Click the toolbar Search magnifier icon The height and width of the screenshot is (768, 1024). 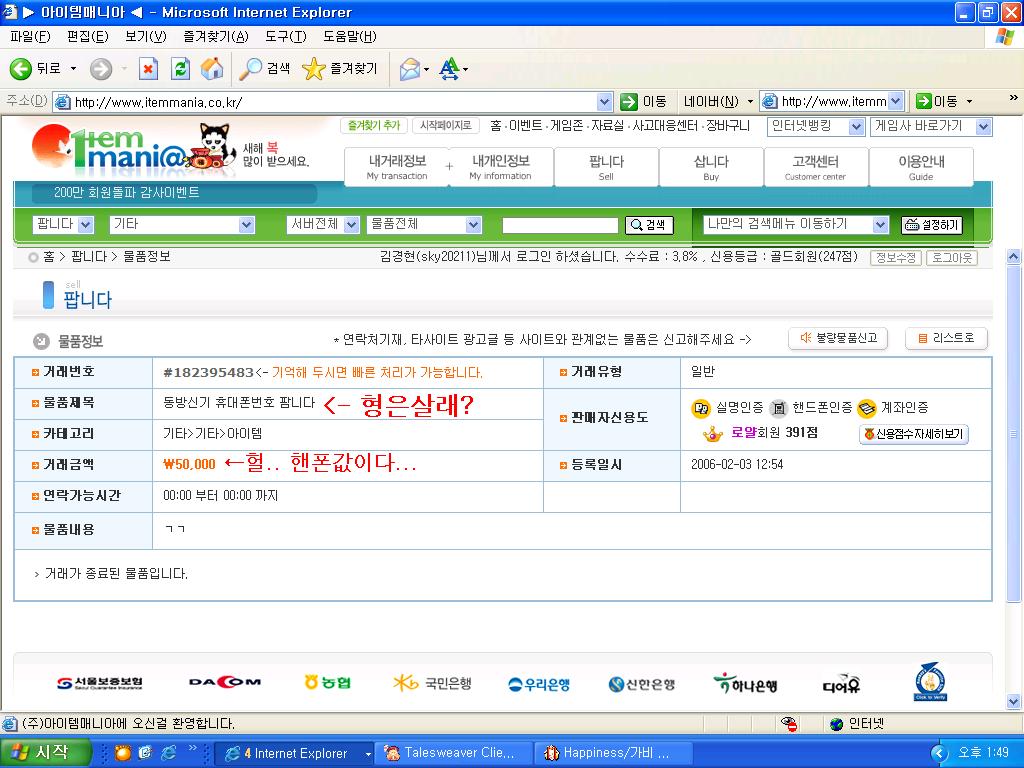(250, 68)
